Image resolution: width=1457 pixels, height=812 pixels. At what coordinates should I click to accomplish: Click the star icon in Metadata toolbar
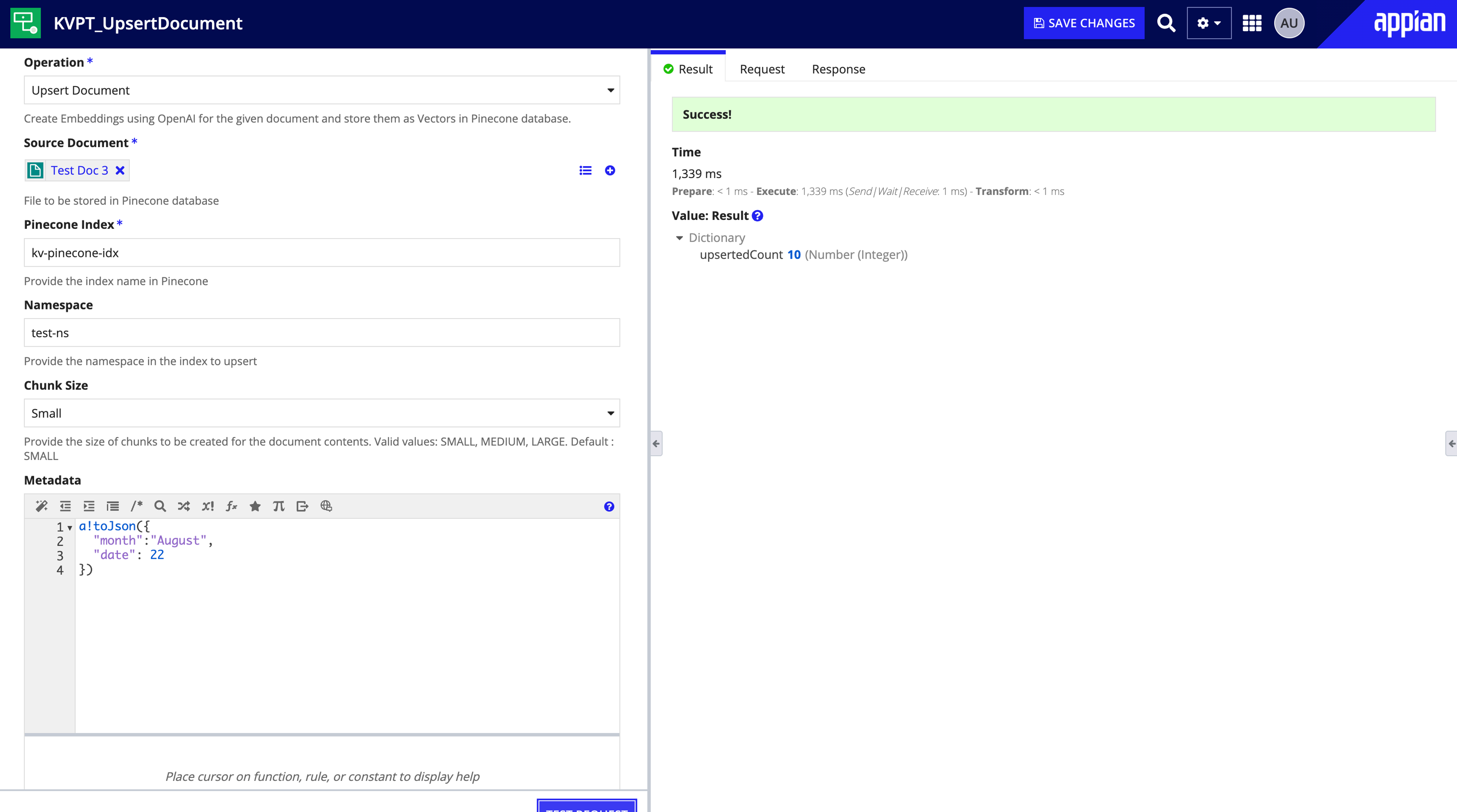(x=255, y=506)
